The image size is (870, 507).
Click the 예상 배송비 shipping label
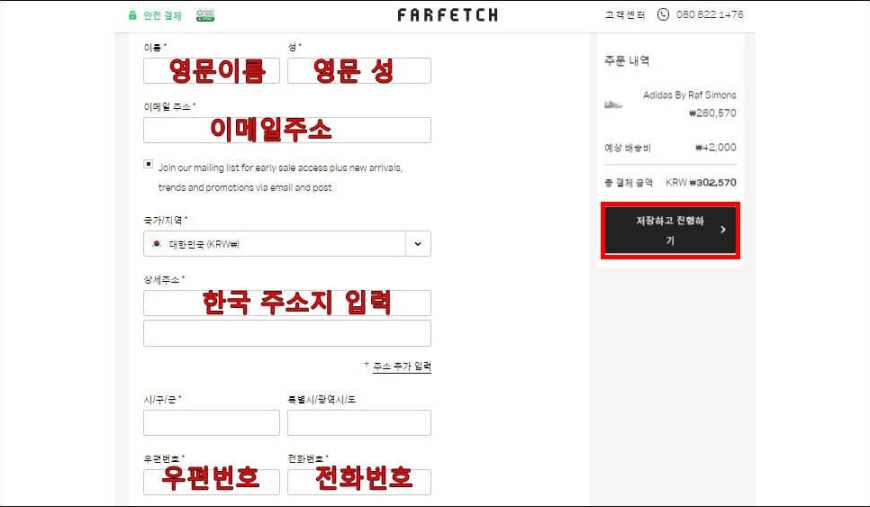click(628, 148)
